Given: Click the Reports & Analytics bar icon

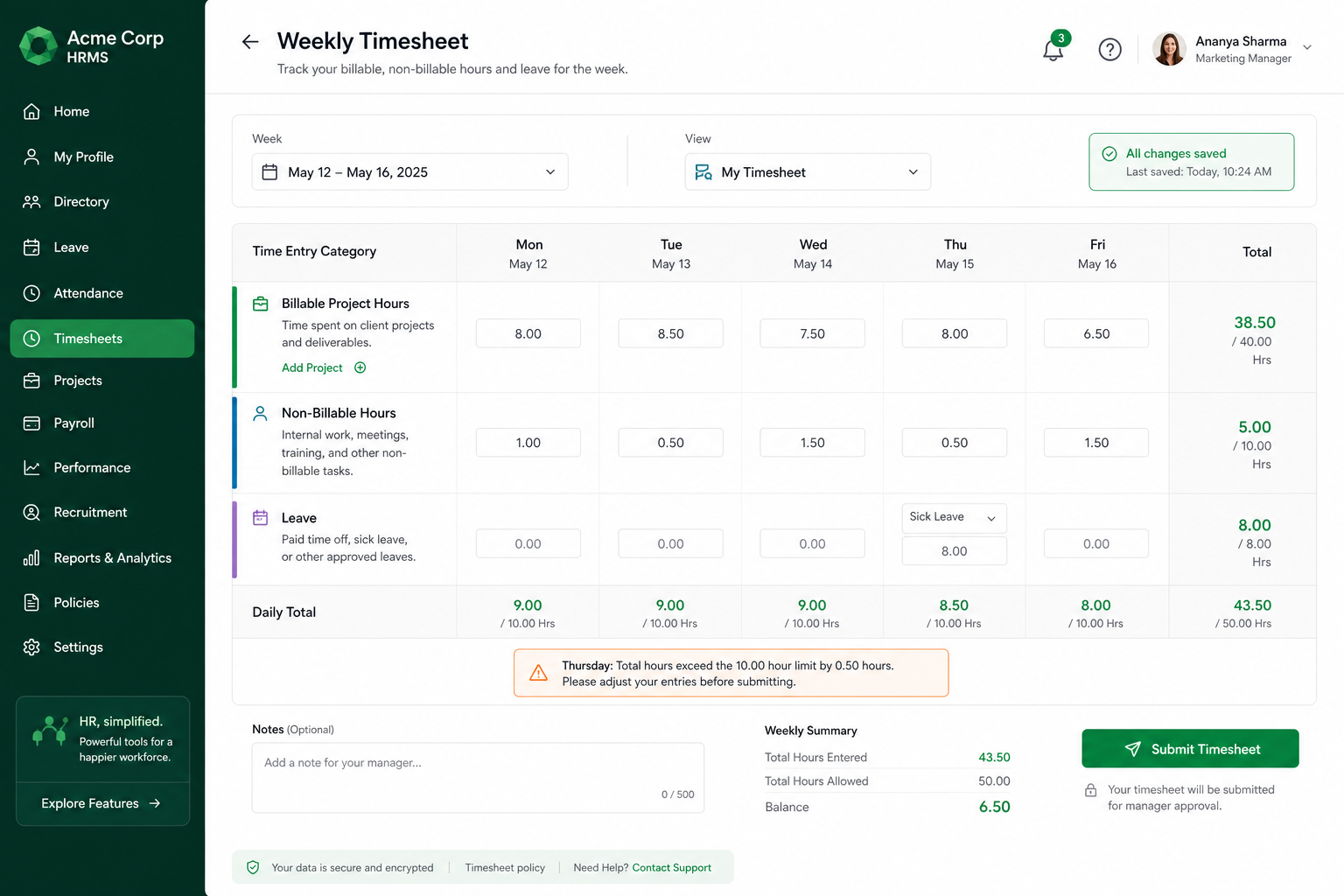Looking at the screenshot, I should (x=31, y=557).
